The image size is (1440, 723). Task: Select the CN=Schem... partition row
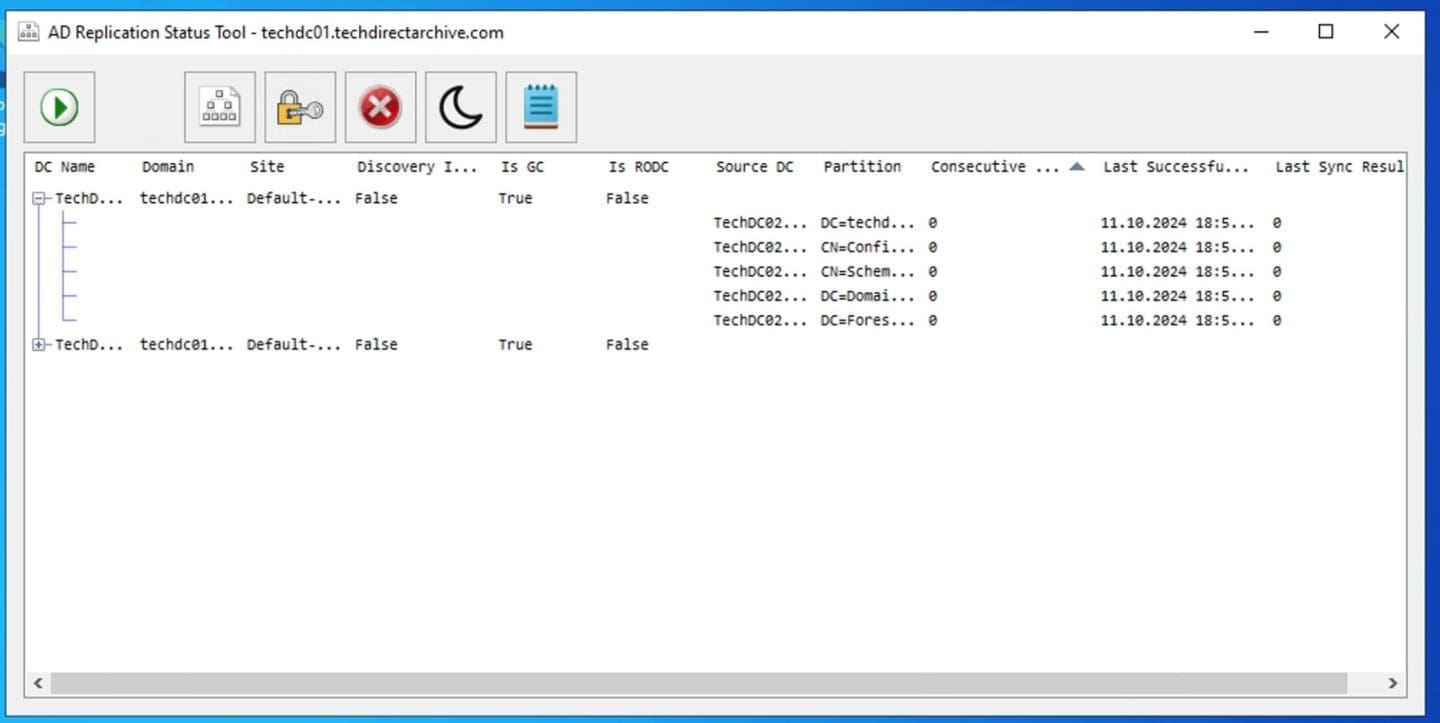[x=867, y=272]
